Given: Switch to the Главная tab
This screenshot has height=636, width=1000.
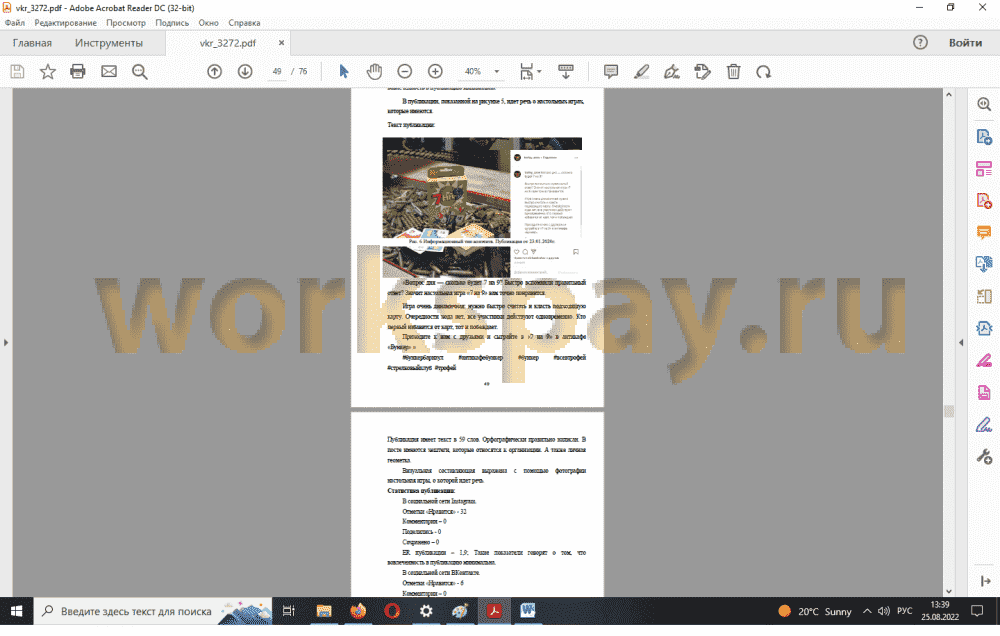Looking at the screenshot, I should pos(32,43).
